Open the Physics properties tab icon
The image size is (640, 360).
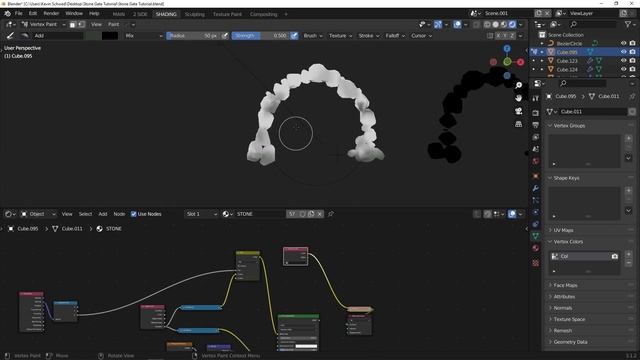536,212
